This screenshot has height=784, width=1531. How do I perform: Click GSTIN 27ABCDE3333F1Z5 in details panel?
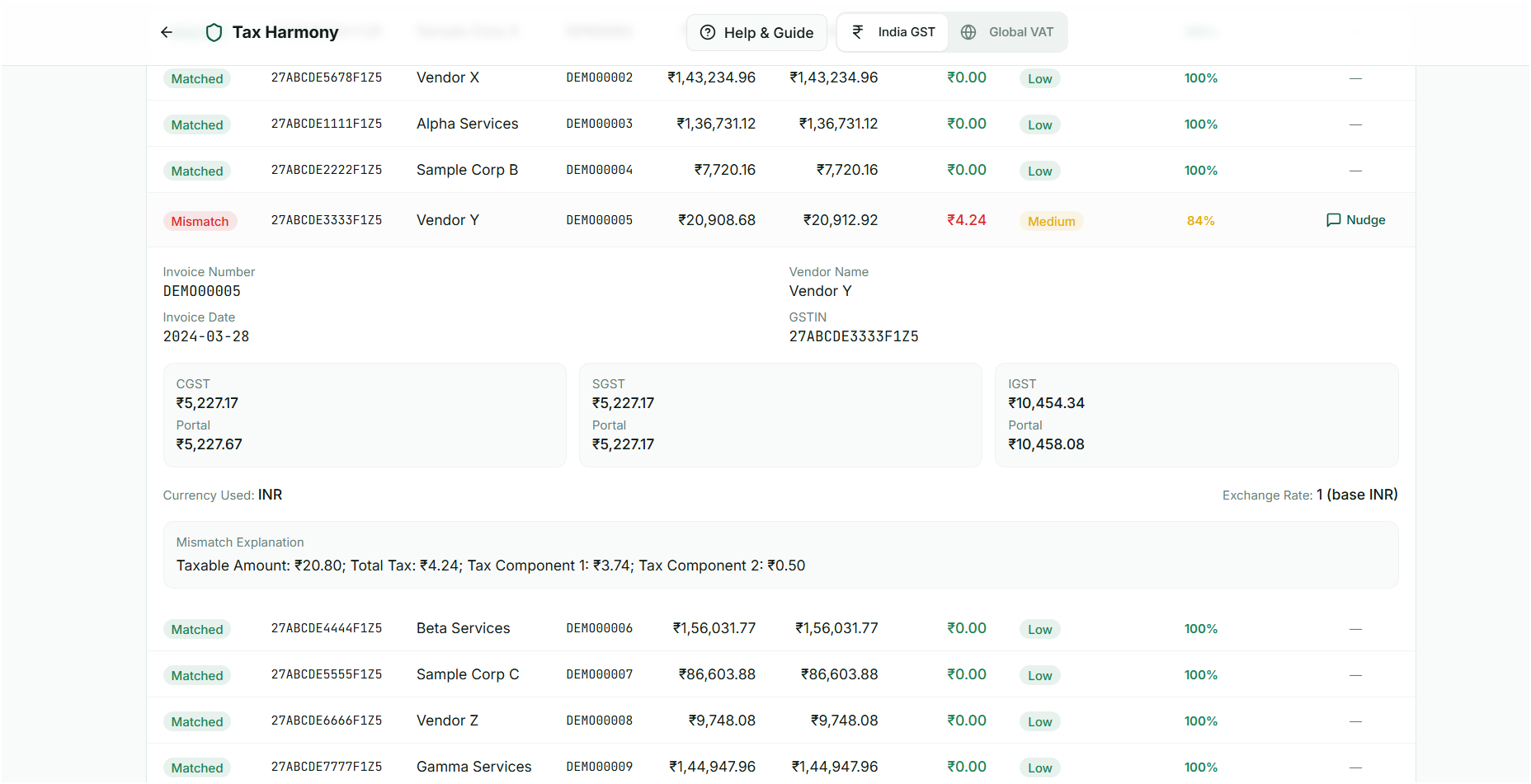click(854, 336)
